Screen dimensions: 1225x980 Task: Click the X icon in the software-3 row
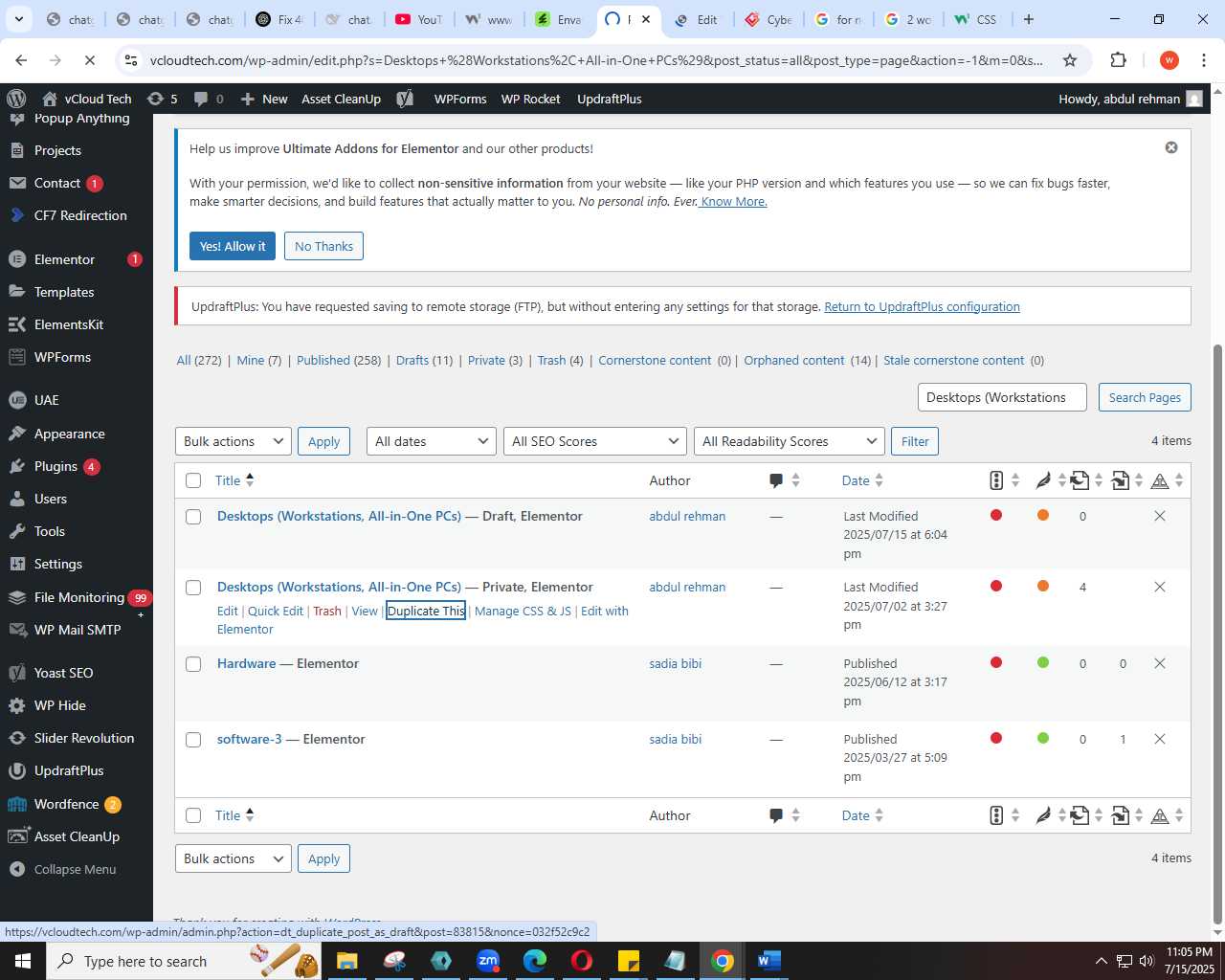(1160, 739)
